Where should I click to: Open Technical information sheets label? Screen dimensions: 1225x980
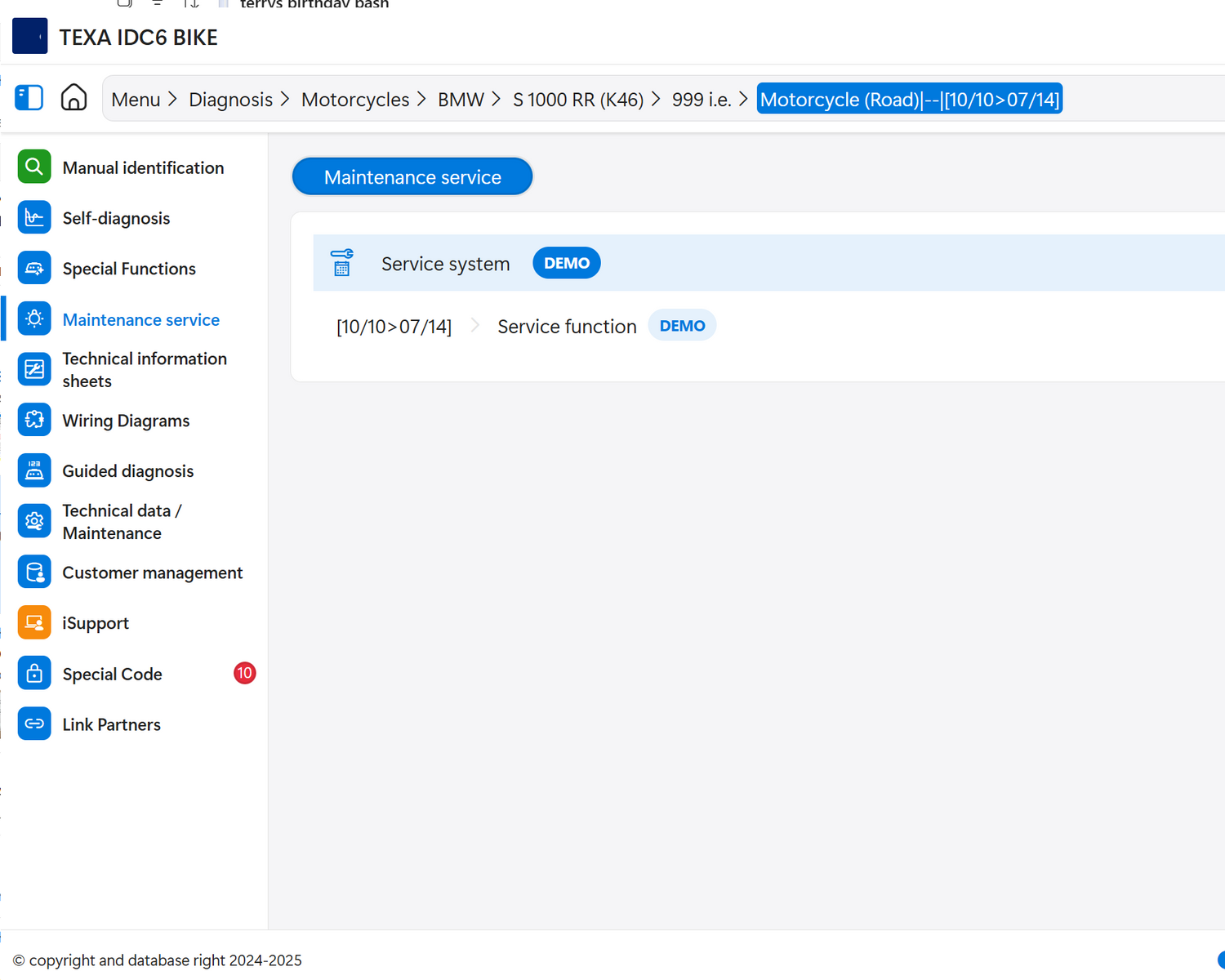point(145,370)
